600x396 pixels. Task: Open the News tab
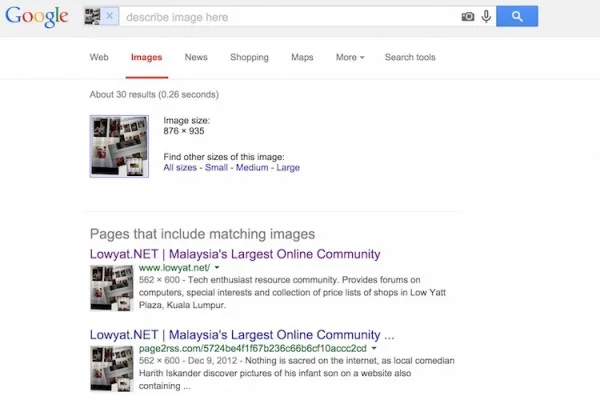pyautogui.click(x=196, y=57)
